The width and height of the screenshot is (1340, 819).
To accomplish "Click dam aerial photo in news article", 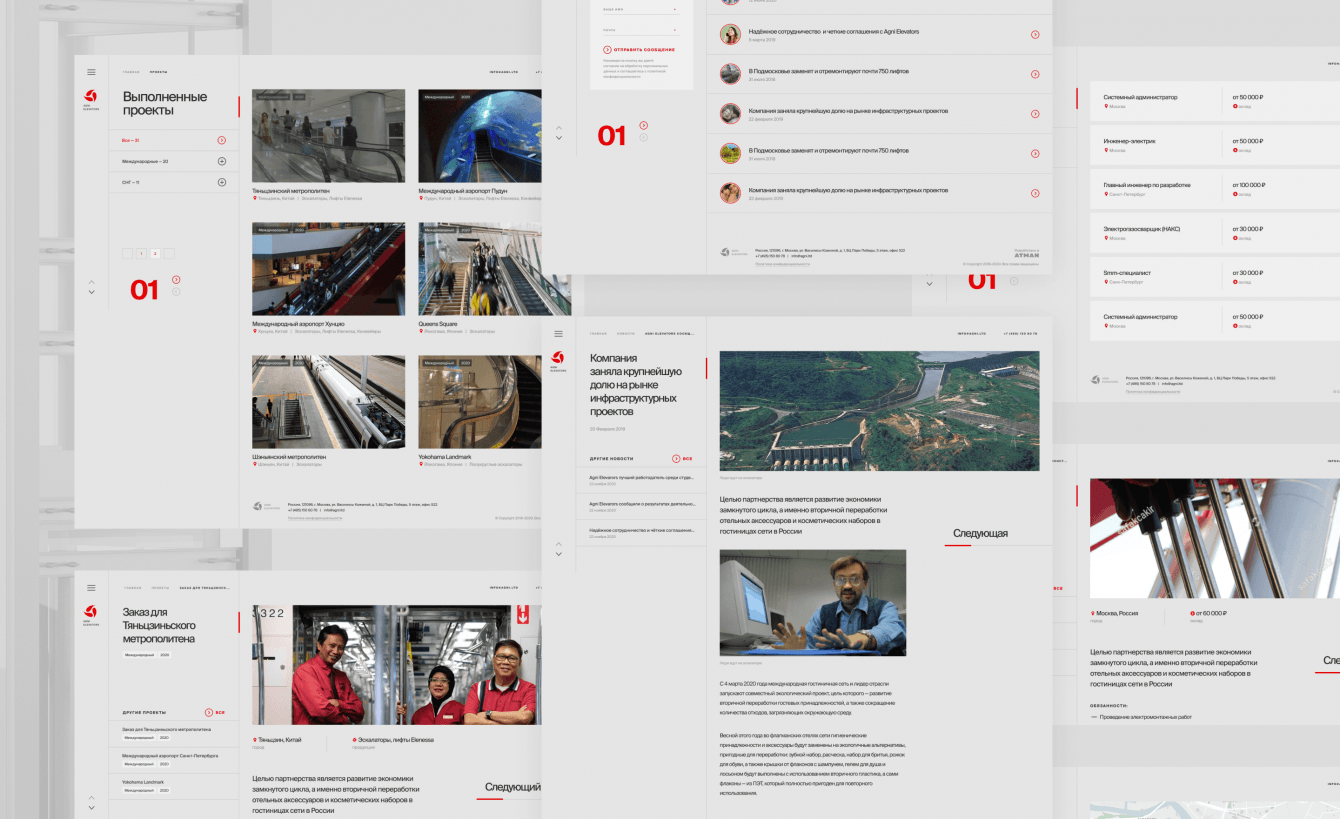I will [x=879, y=411].
